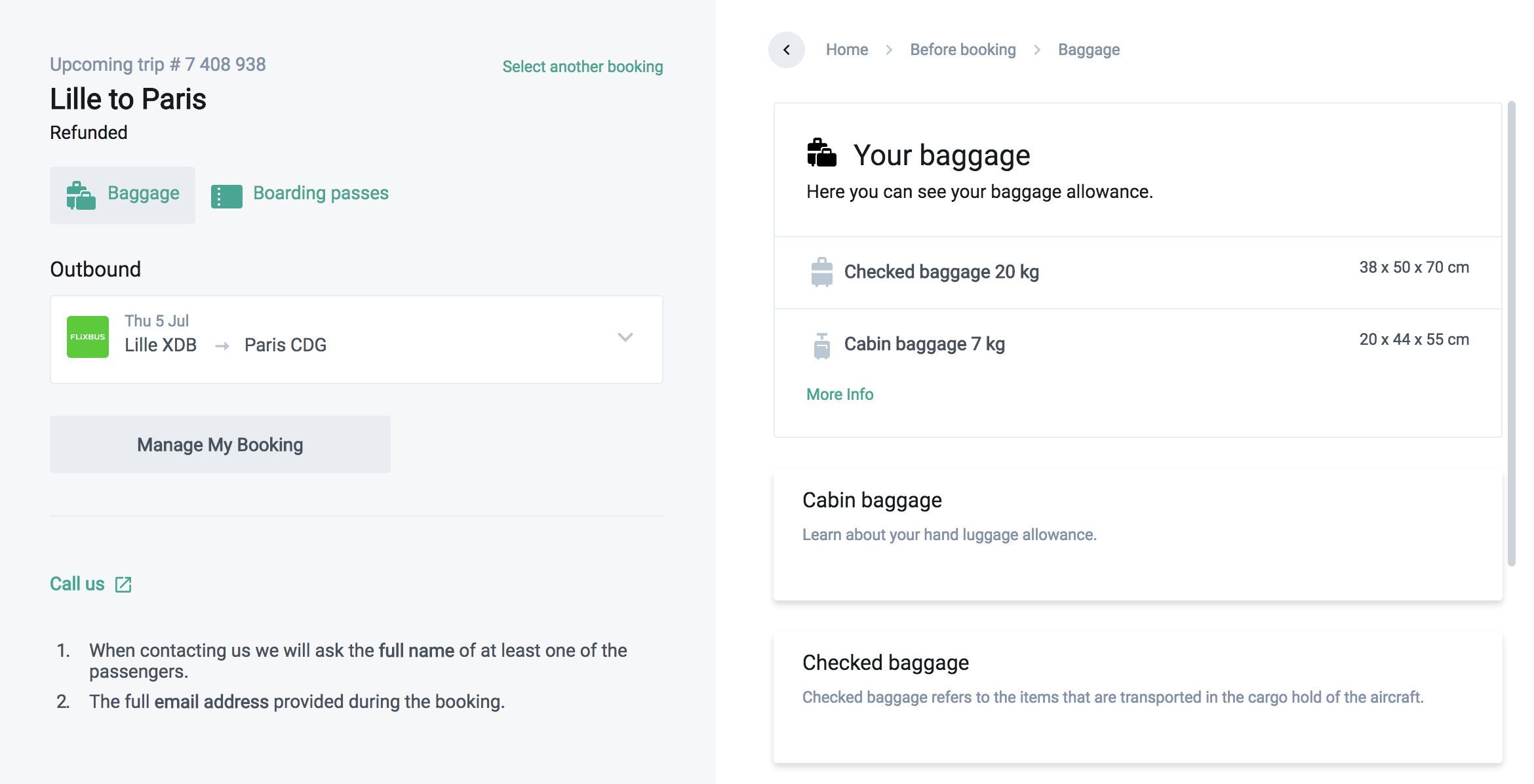Open More Info under cabin baggage

840,394
